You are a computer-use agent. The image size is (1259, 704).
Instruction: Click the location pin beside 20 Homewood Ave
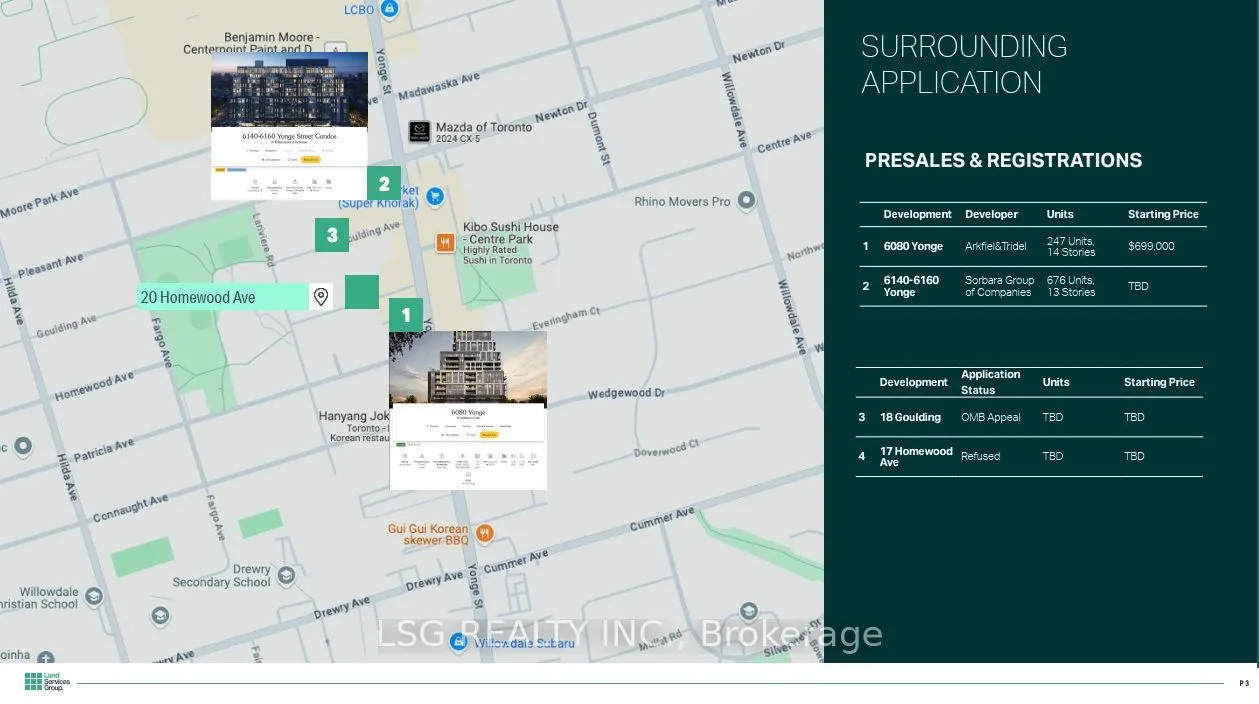[321, 297]
